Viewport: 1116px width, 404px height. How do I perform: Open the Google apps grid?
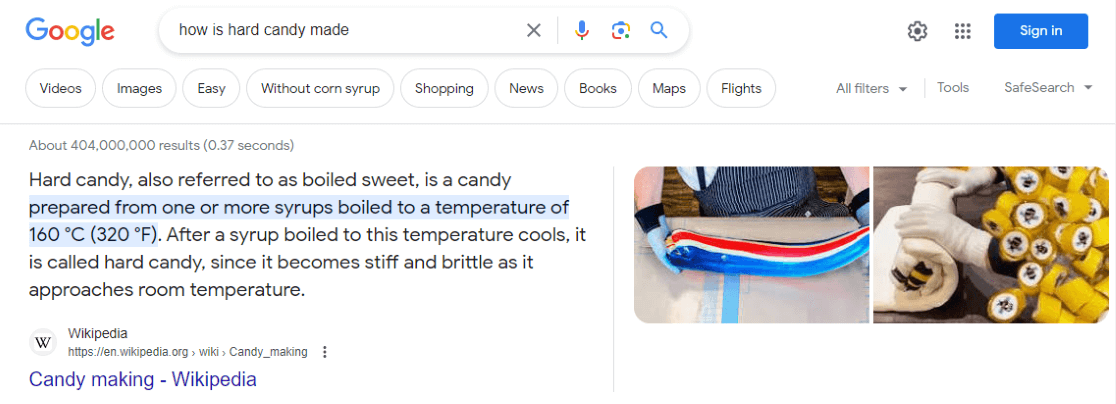(x=963, y=31)
